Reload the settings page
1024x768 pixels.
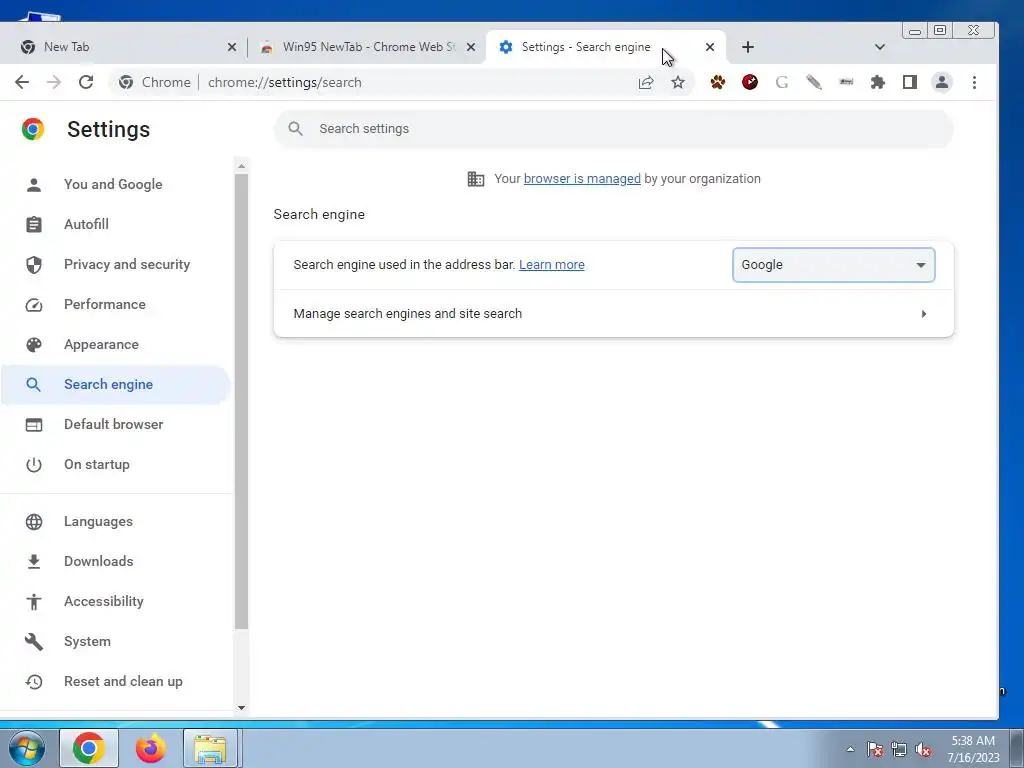point(86,82)
